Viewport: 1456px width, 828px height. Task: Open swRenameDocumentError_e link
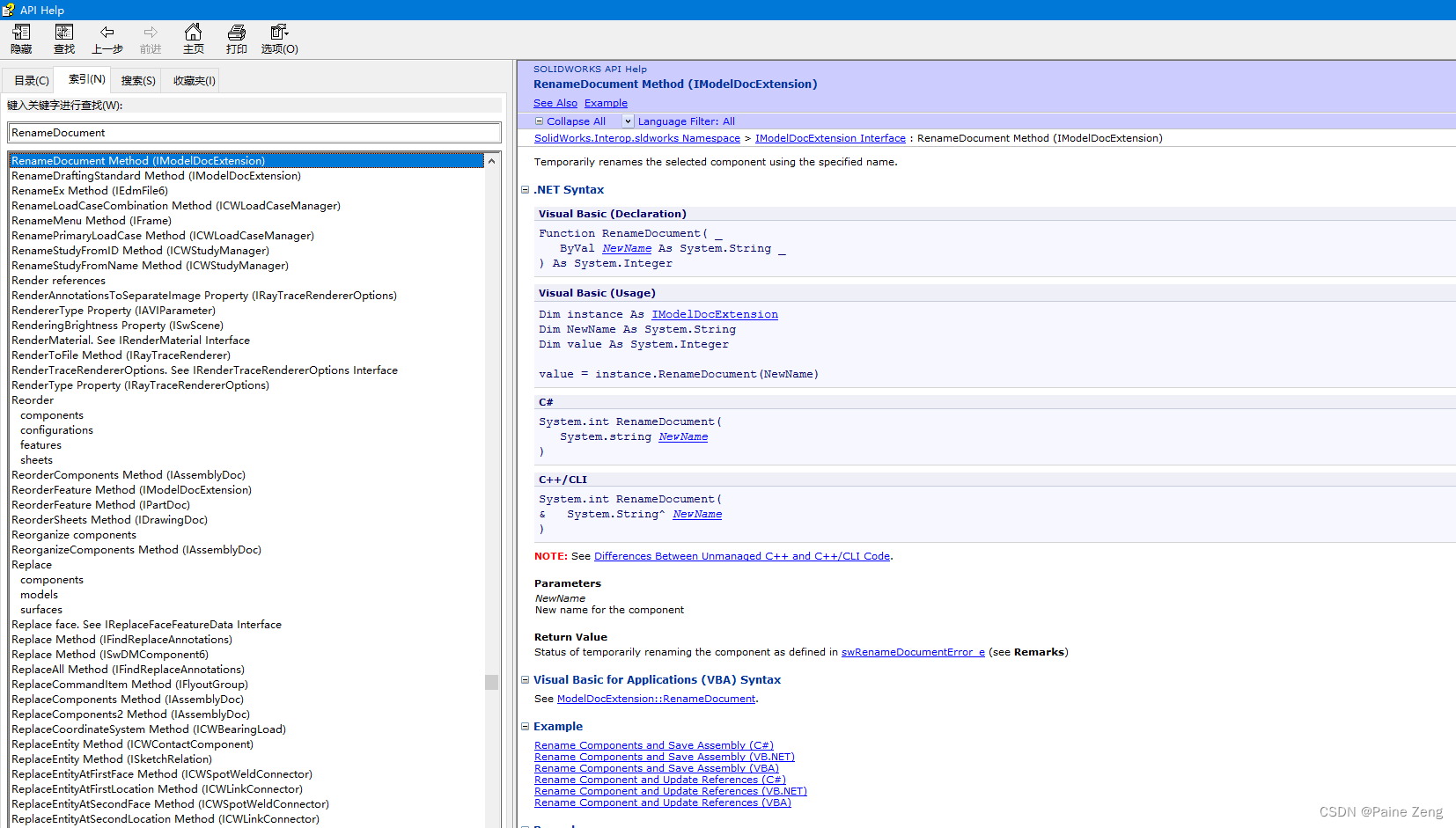coord(913,652)
